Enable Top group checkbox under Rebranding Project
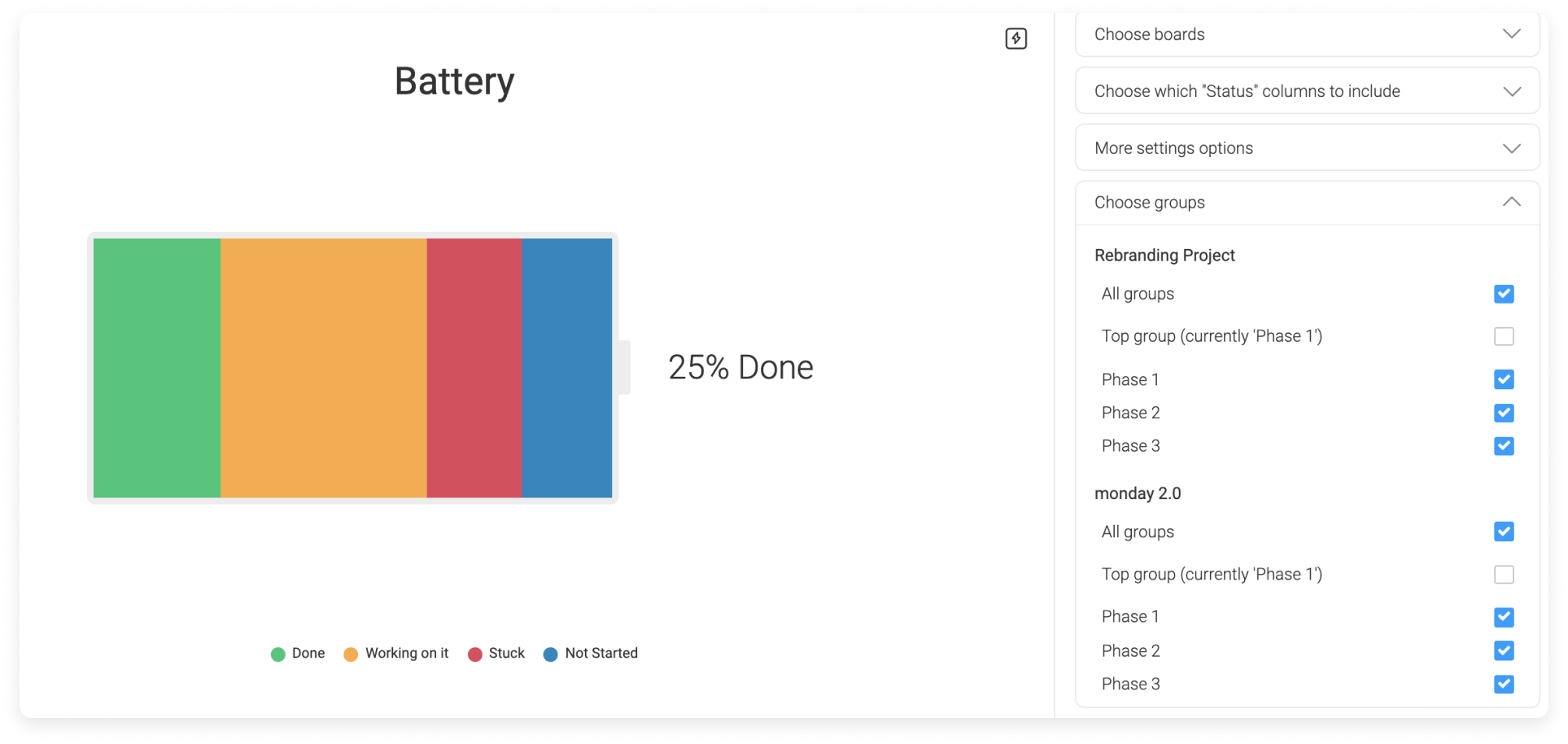Viewport: 1568px width, 744px height. (1504, 336)
